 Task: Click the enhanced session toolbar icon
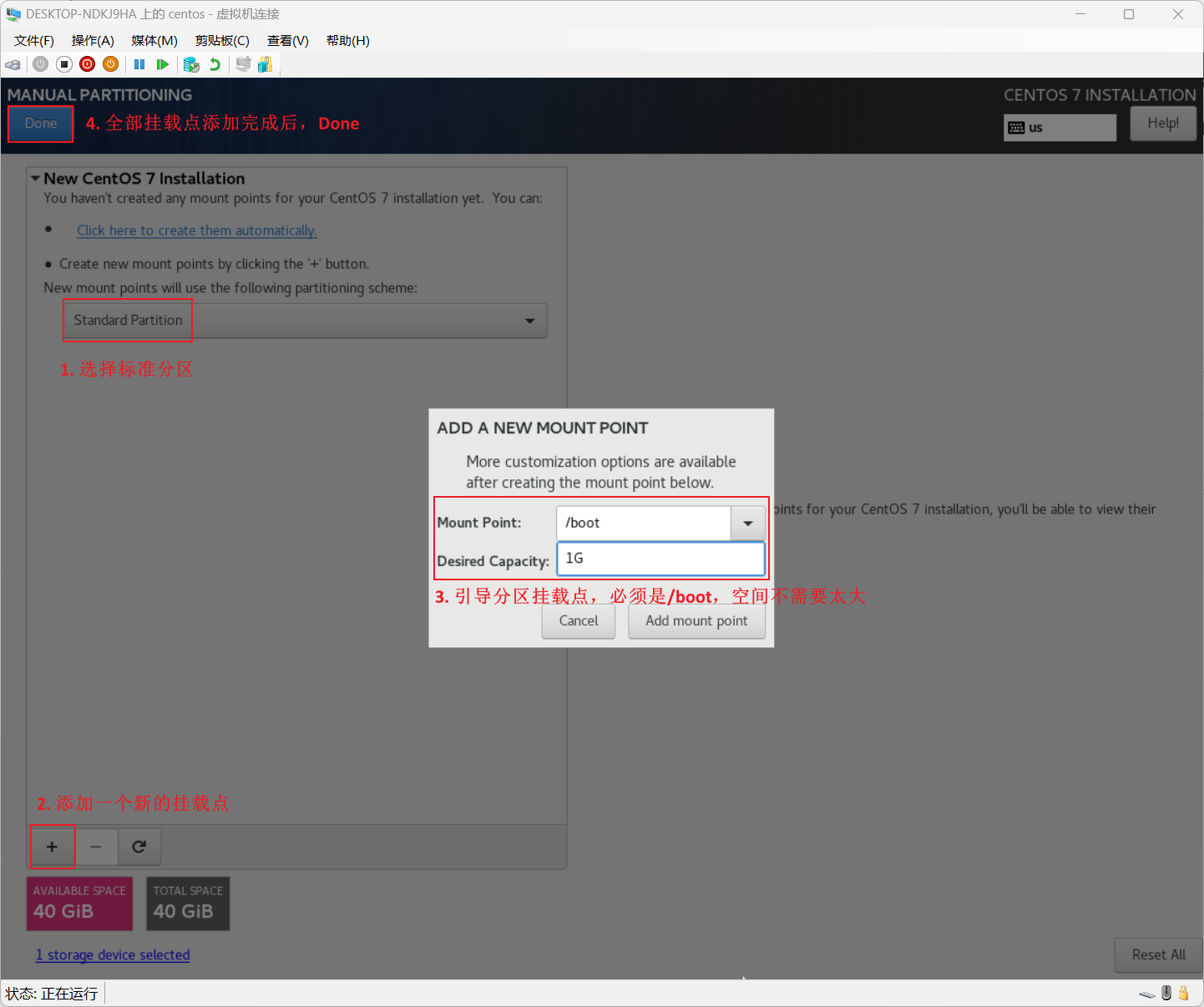coord(243,64)
